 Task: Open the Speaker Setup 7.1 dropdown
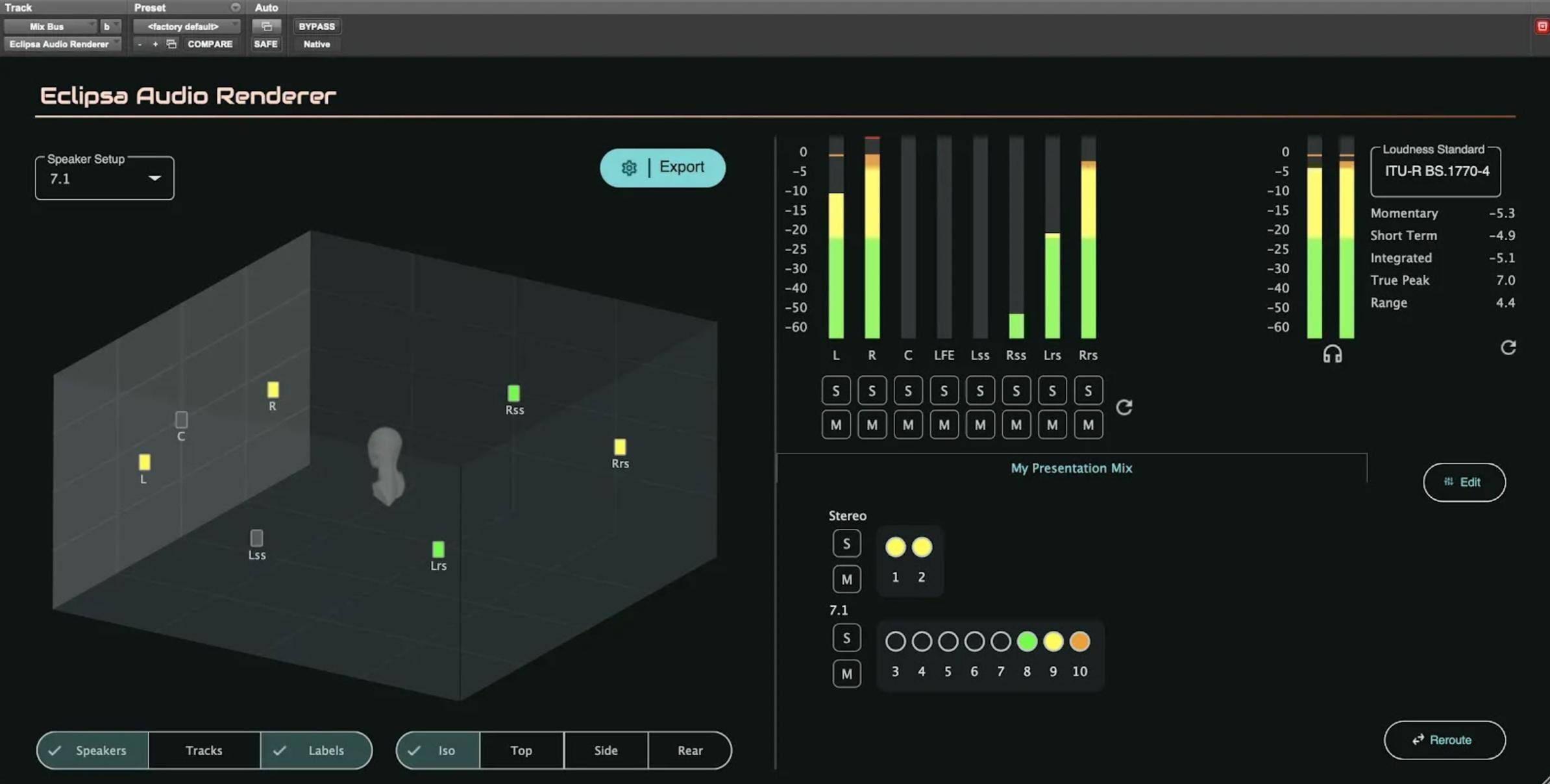(x=105, y=178)
